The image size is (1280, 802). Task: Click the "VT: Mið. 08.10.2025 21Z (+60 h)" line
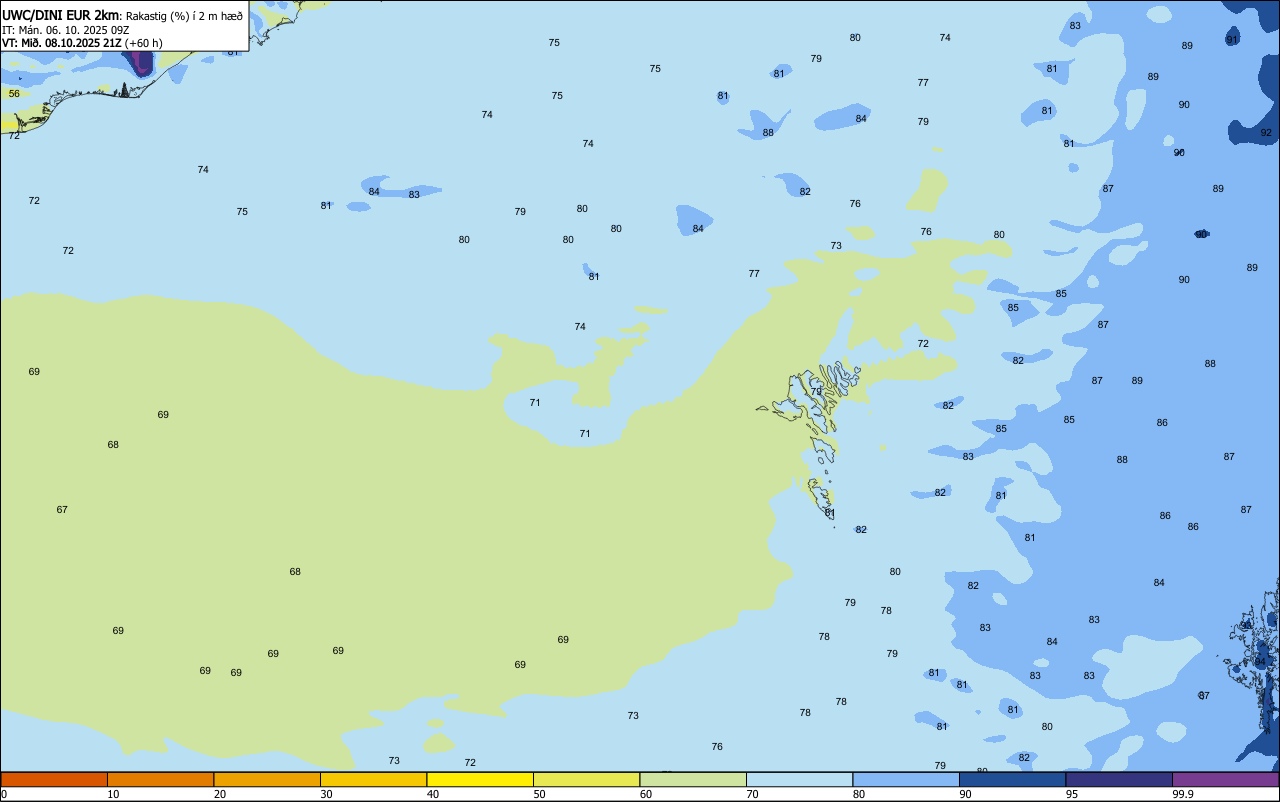pyautogui.click(x=82, y=43)
